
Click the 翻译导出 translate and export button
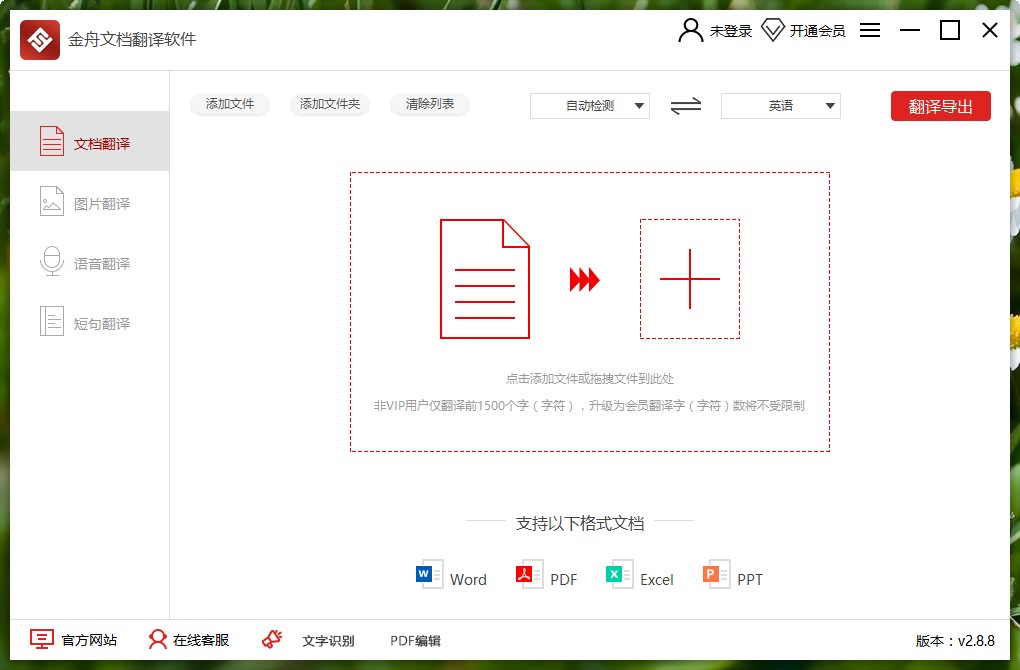tap(940, 106)
